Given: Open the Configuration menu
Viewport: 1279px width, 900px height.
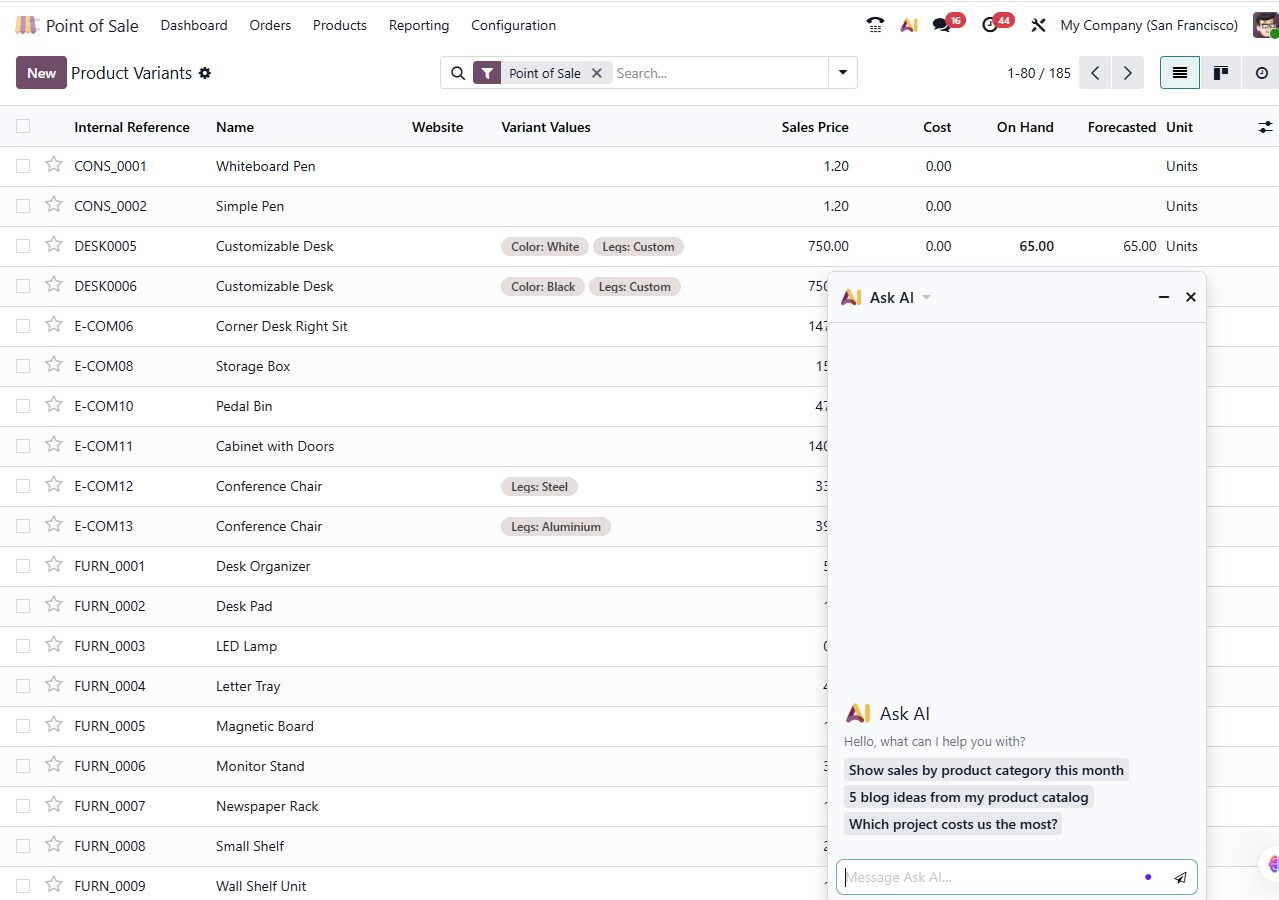Looking at the screenshot, I should tap(513, 25).
